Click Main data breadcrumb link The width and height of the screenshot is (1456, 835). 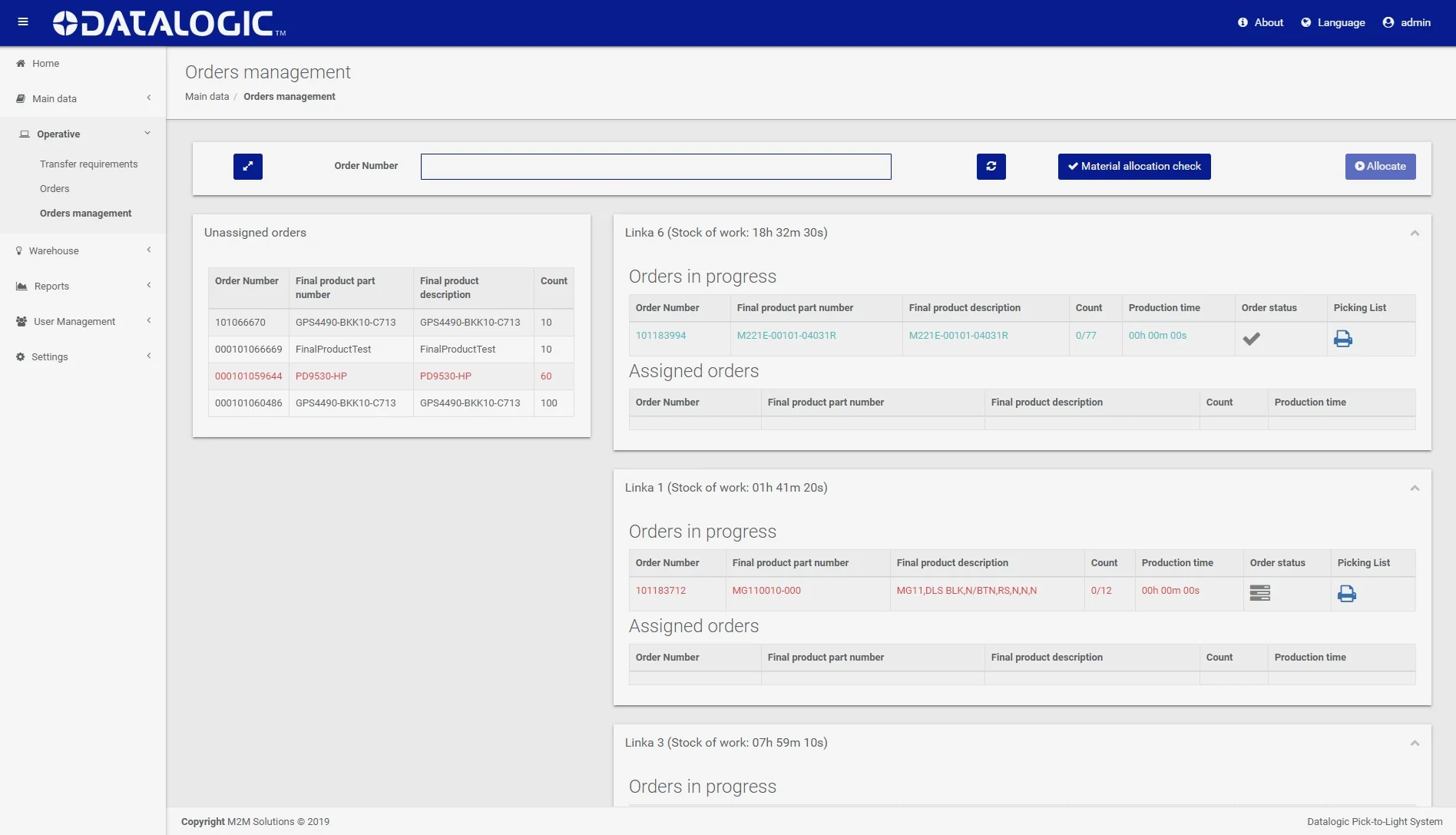207,96
